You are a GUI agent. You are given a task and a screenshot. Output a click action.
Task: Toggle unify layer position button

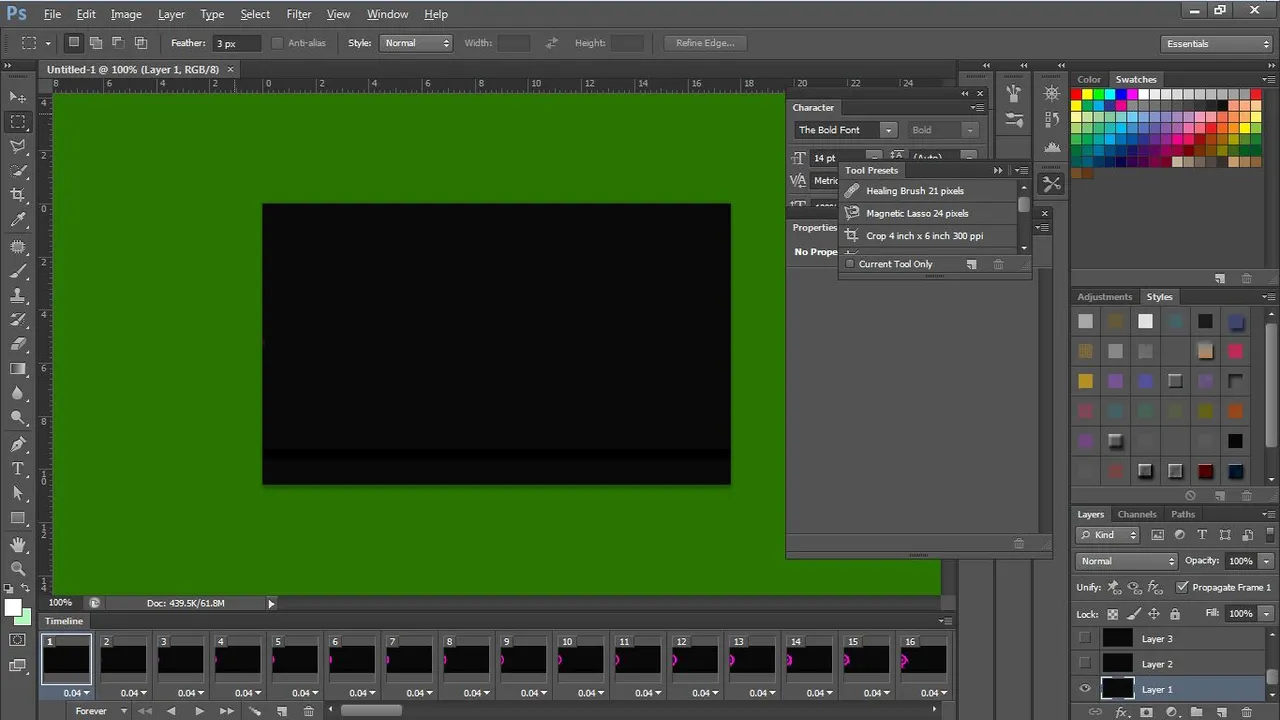coord(1114,587)
